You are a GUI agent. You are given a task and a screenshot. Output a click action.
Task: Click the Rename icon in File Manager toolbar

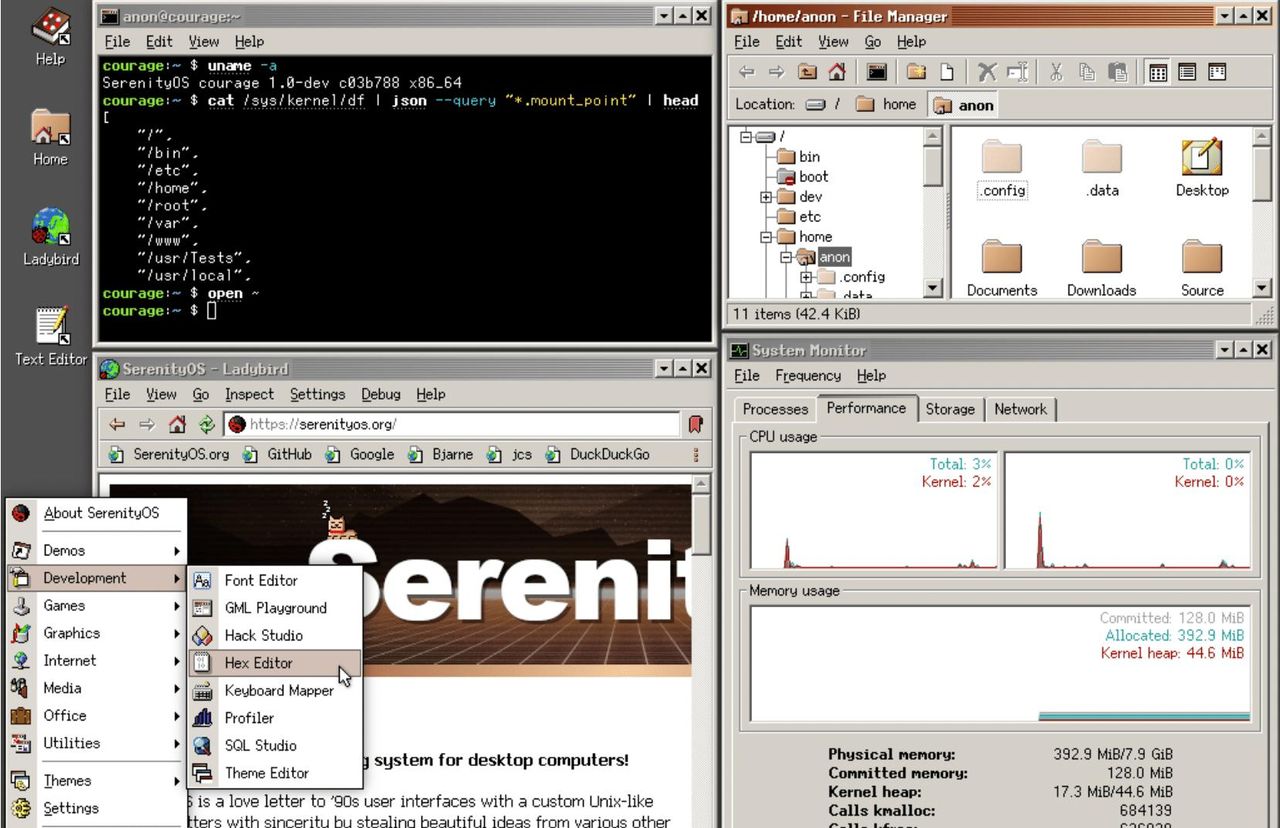coord(1017,72)
